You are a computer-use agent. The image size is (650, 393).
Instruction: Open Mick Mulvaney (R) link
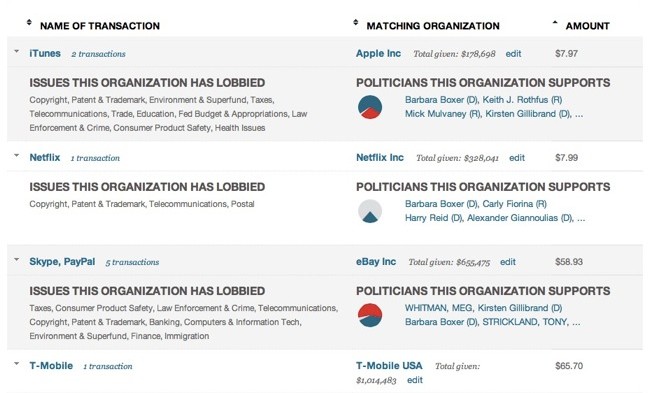(x=443, y=114)
